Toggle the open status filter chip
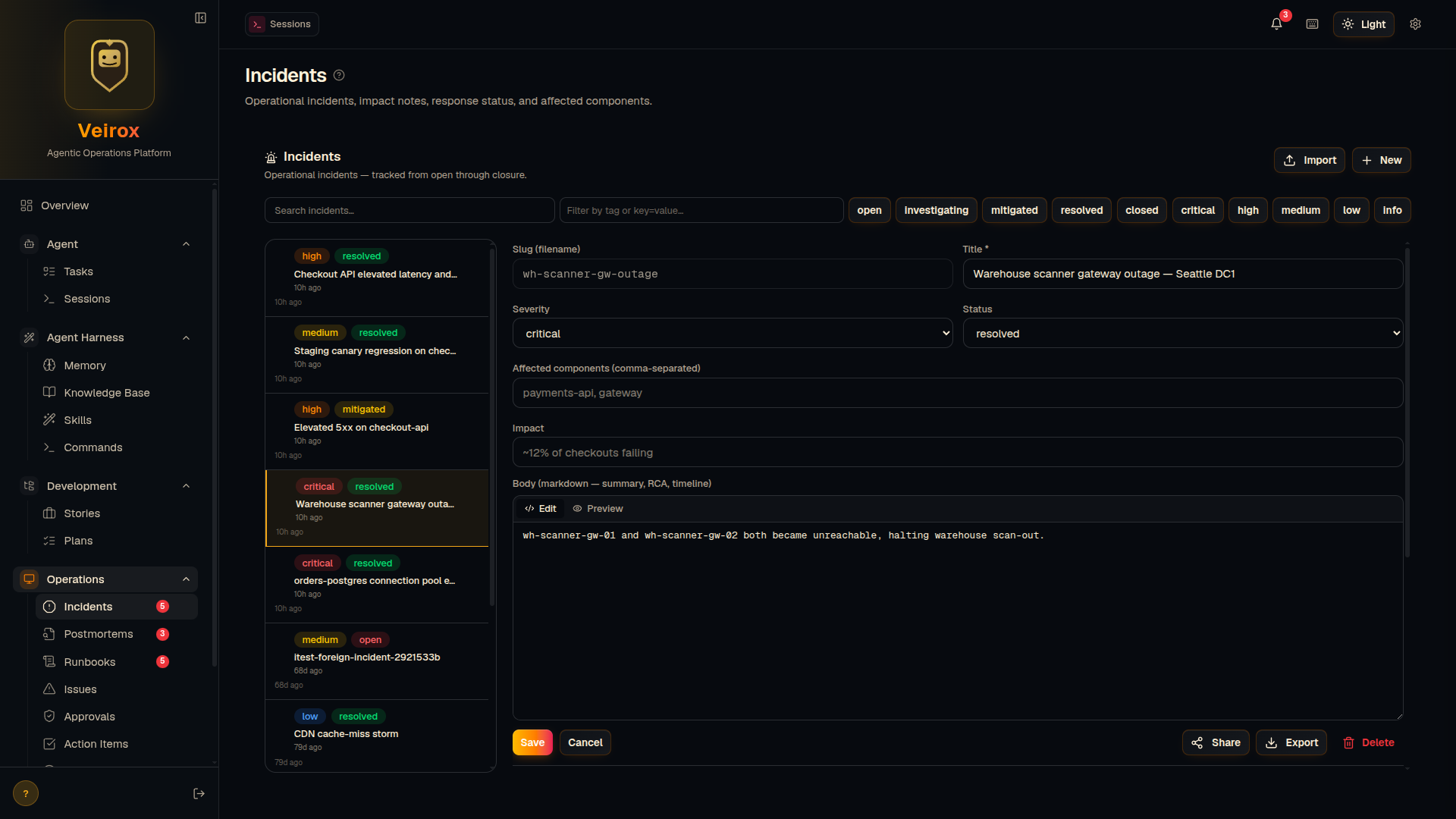The image size is (1456, 819). (869, 210)
